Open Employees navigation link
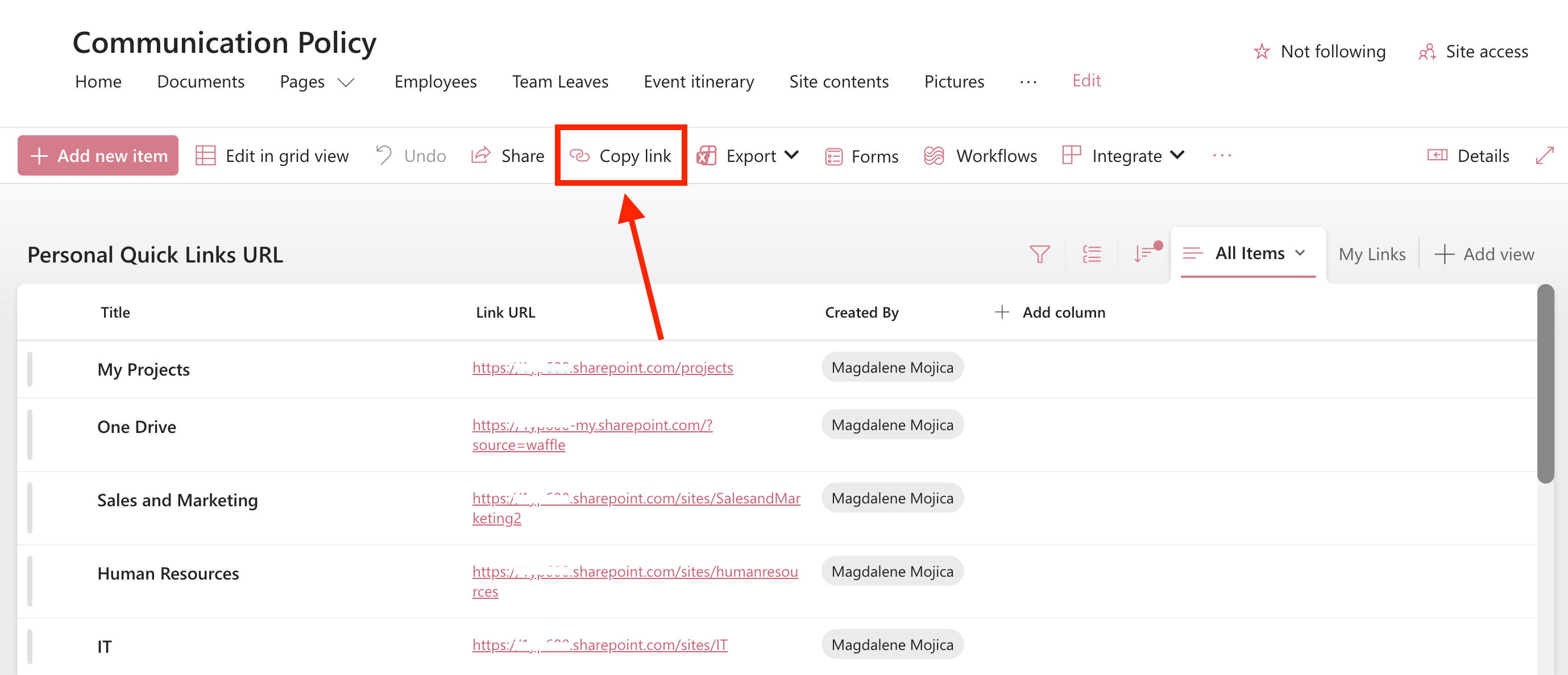This screenshot has height=675, width=1568. click(x=435, y=81)
